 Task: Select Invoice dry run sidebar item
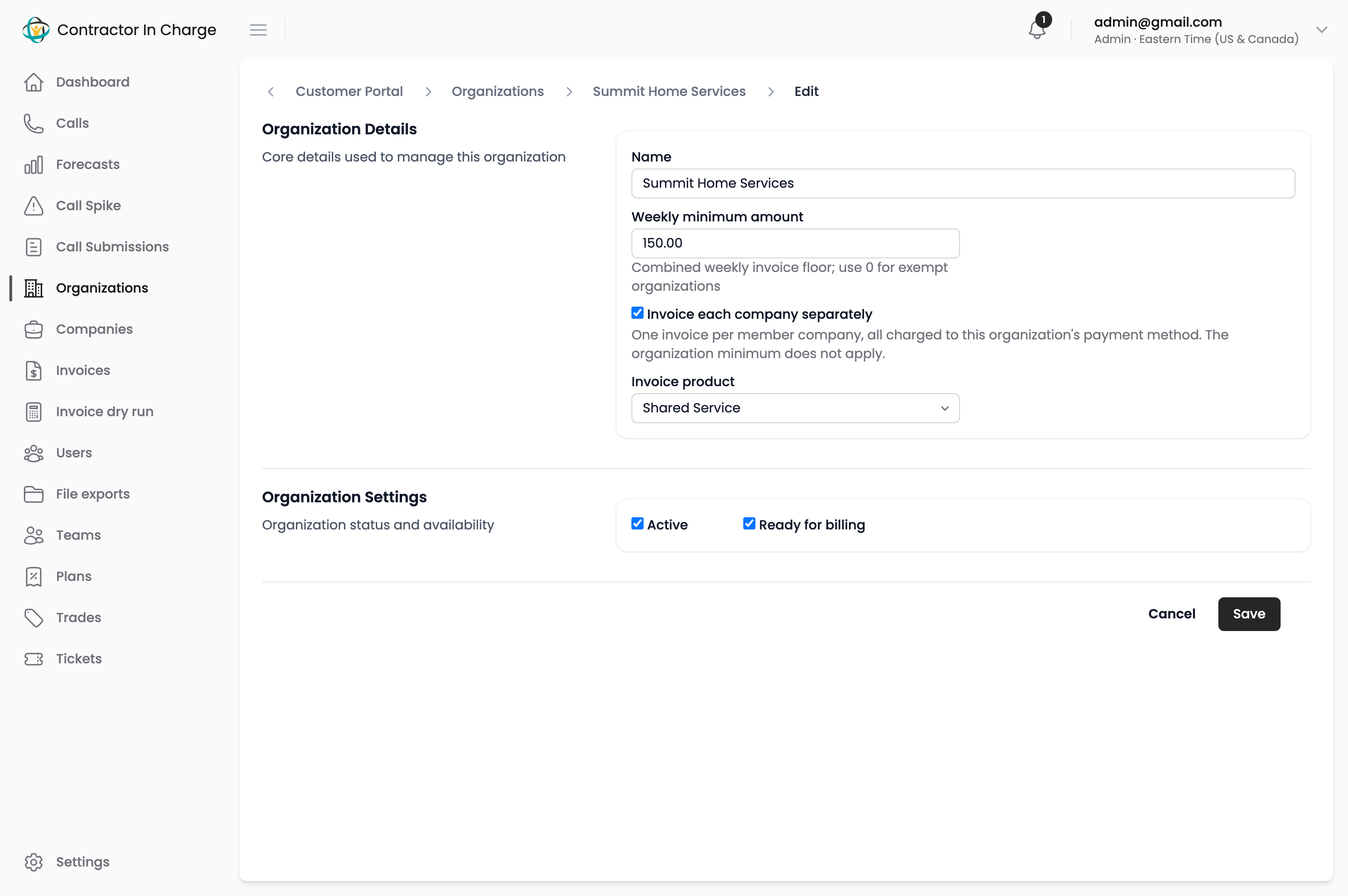[x=104, y=411]
